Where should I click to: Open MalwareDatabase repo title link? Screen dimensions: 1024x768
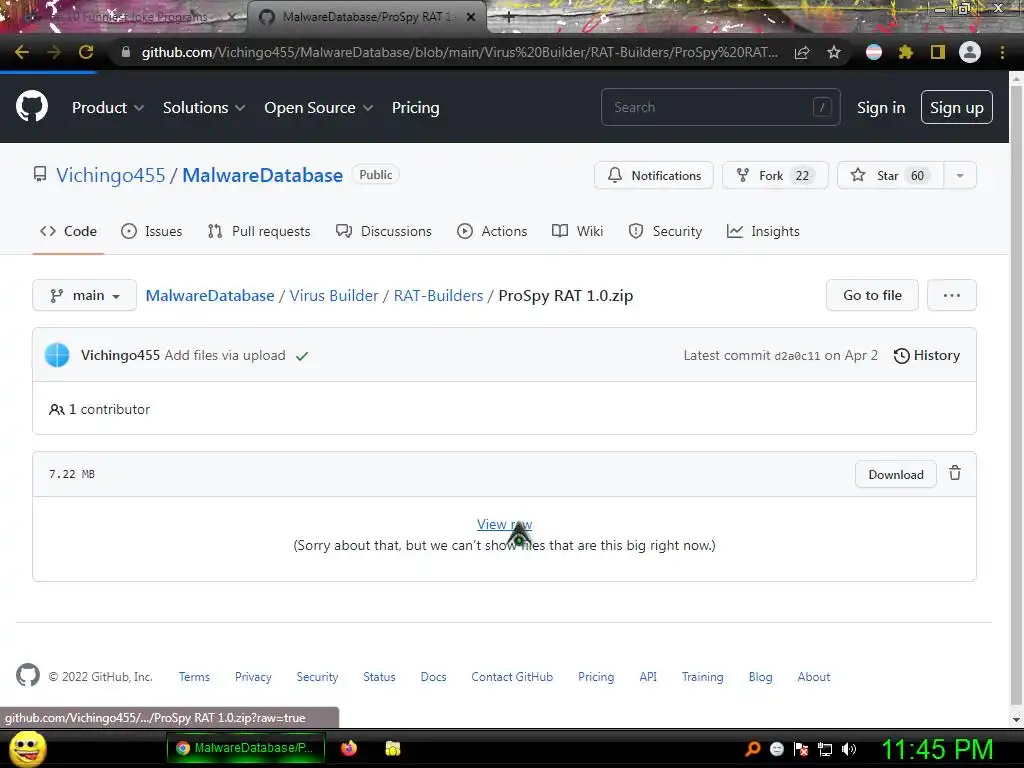coord(263,175)
